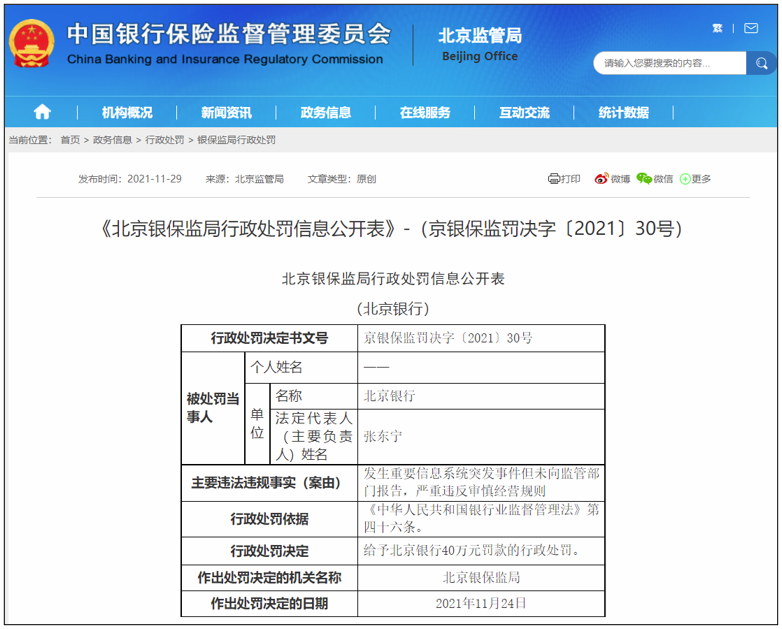Select 北京银保监局 authority cell
Image resolution: width=782 pixels, height=629 pixels.
point(481,578)
